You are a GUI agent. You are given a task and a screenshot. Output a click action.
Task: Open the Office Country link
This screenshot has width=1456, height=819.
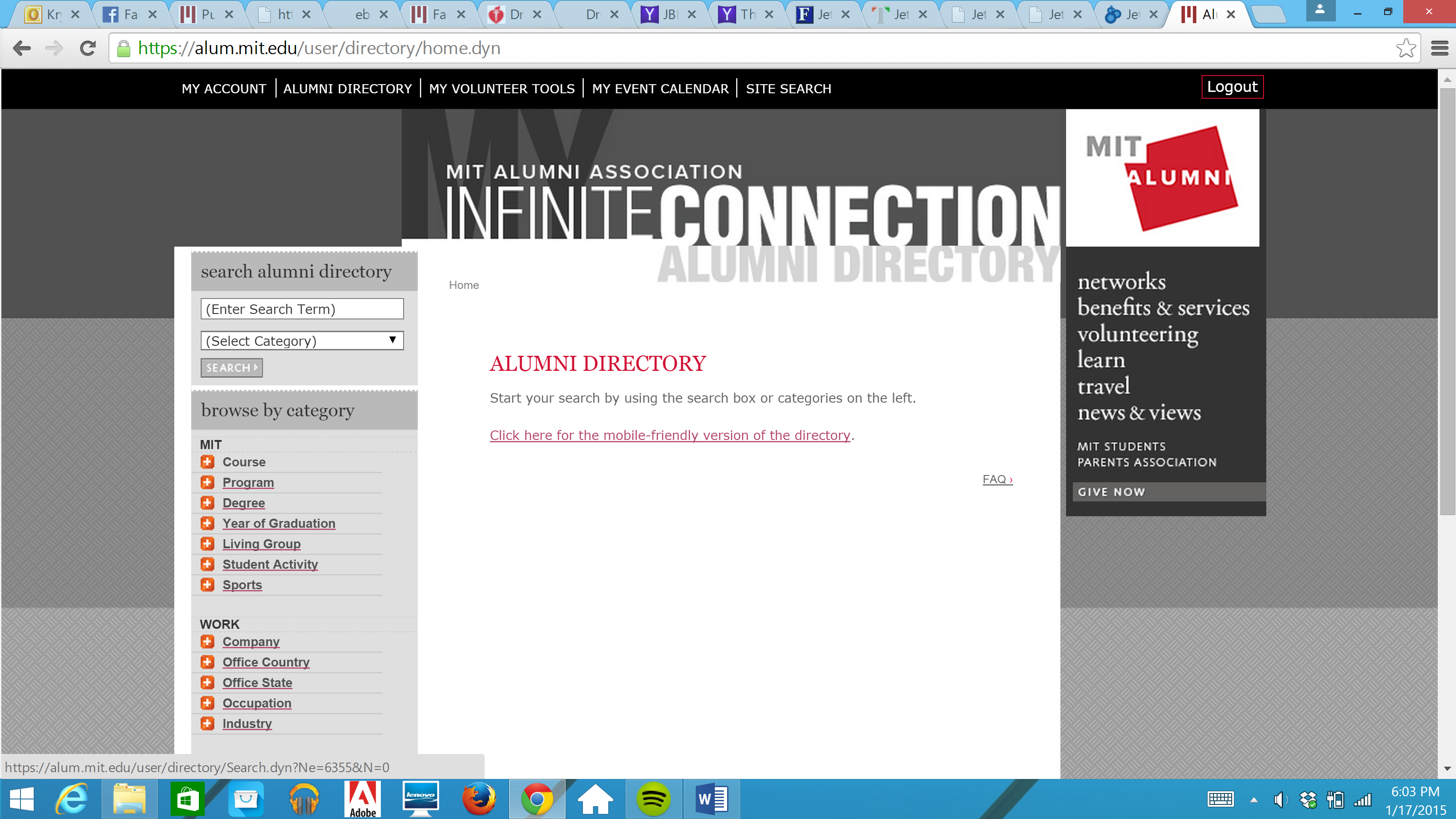(266, 662)
